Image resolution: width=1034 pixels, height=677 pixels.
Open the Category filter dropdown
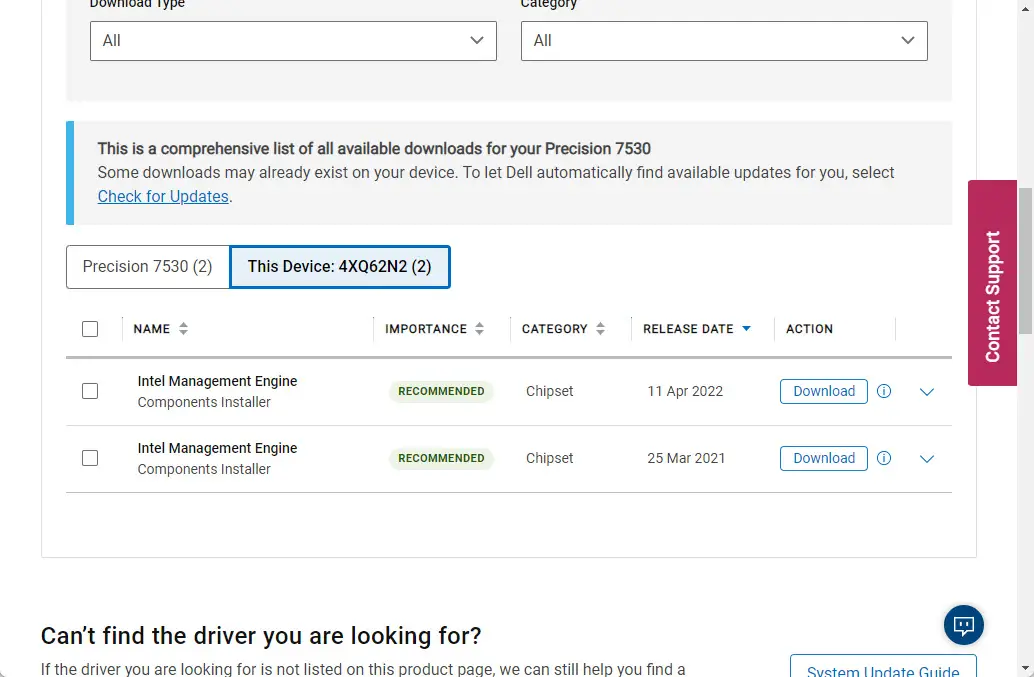click(x=724, y=41)
